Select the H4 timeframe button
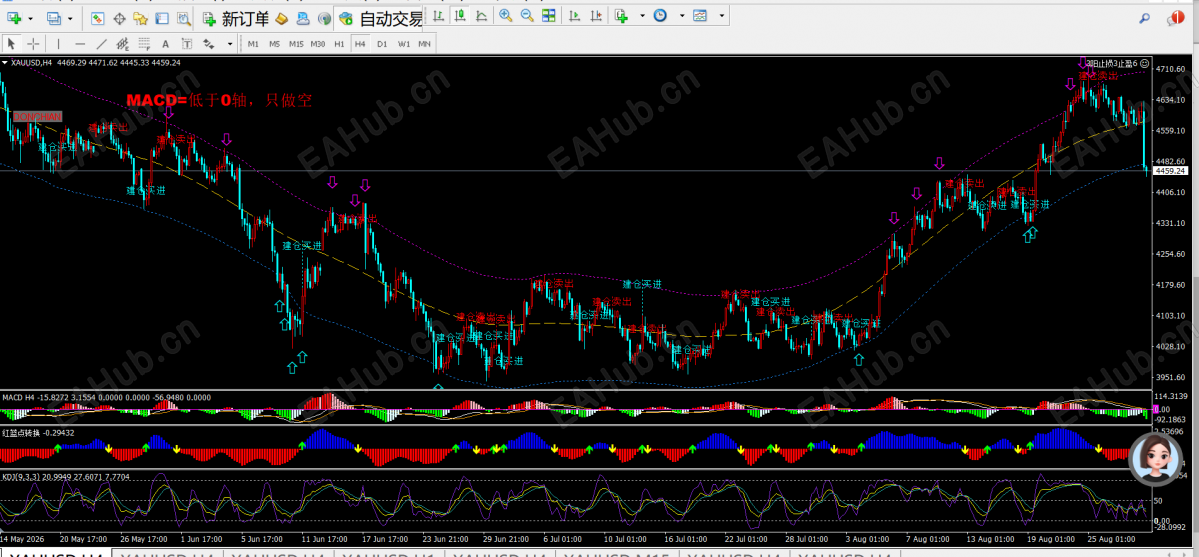The height and width of the screenshot is (557, 1199). (x=360, y=44)
